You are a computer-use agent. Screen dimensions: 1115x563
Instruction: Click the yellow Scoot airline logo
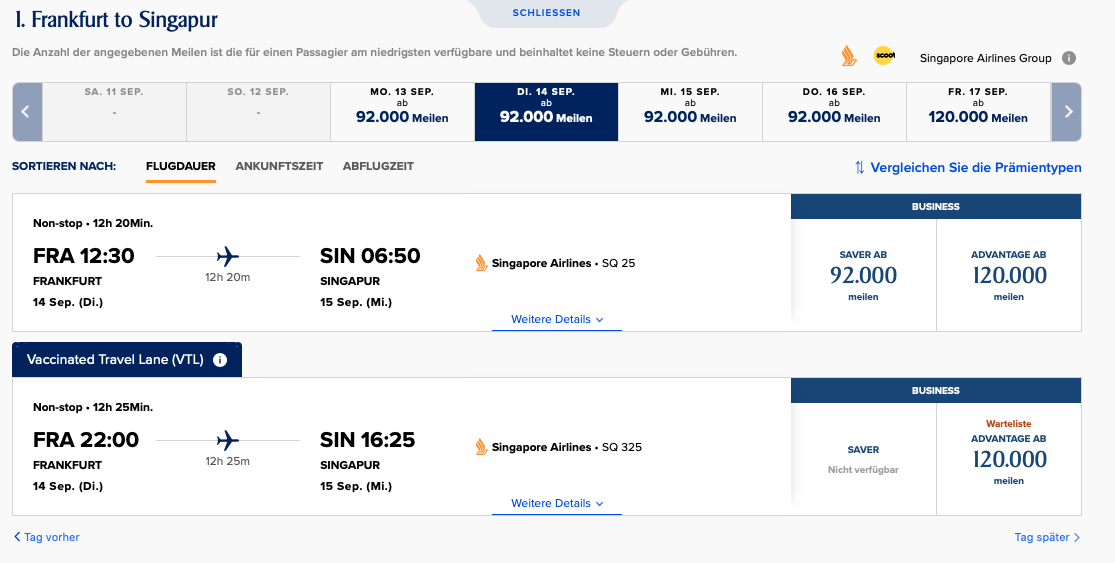[x=883, y=56]
